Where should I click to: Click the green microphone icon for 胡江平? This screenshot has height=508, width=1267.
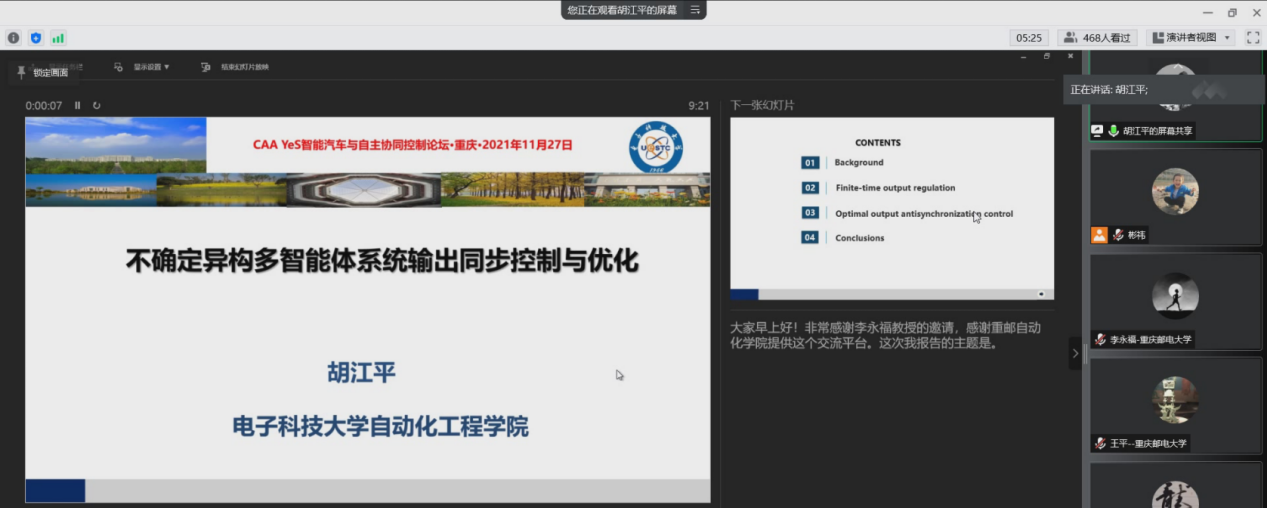[x=1113, y=131]
